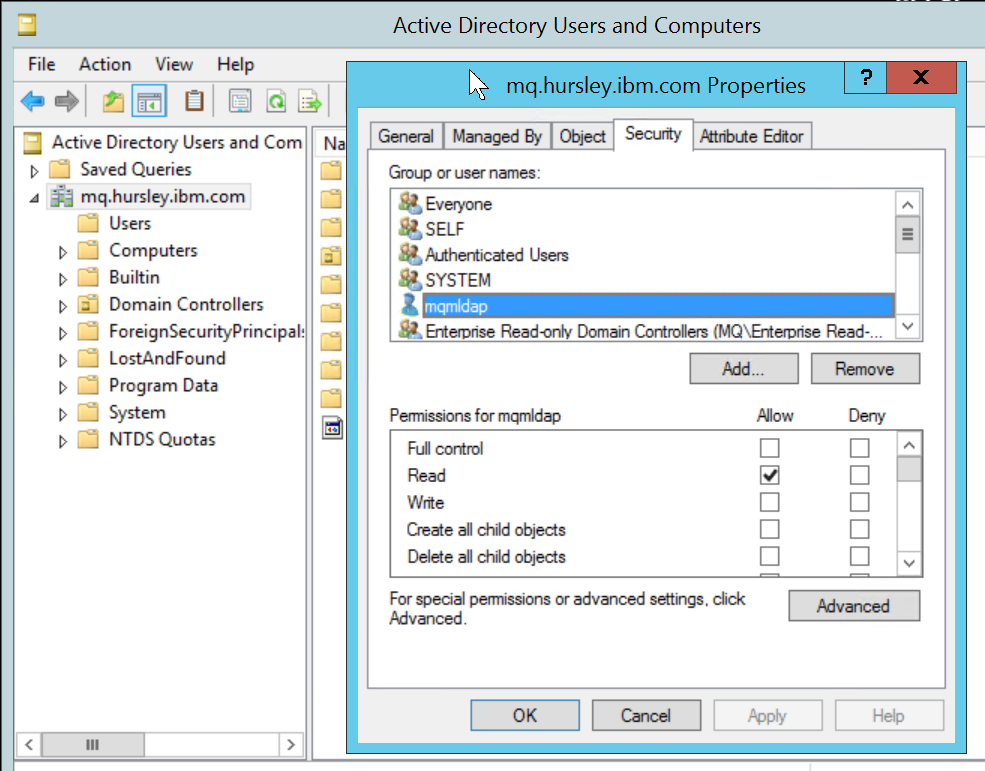Click the SYSTEM group icon
This screenshot has height=771, width=985.
coord(410,280)
